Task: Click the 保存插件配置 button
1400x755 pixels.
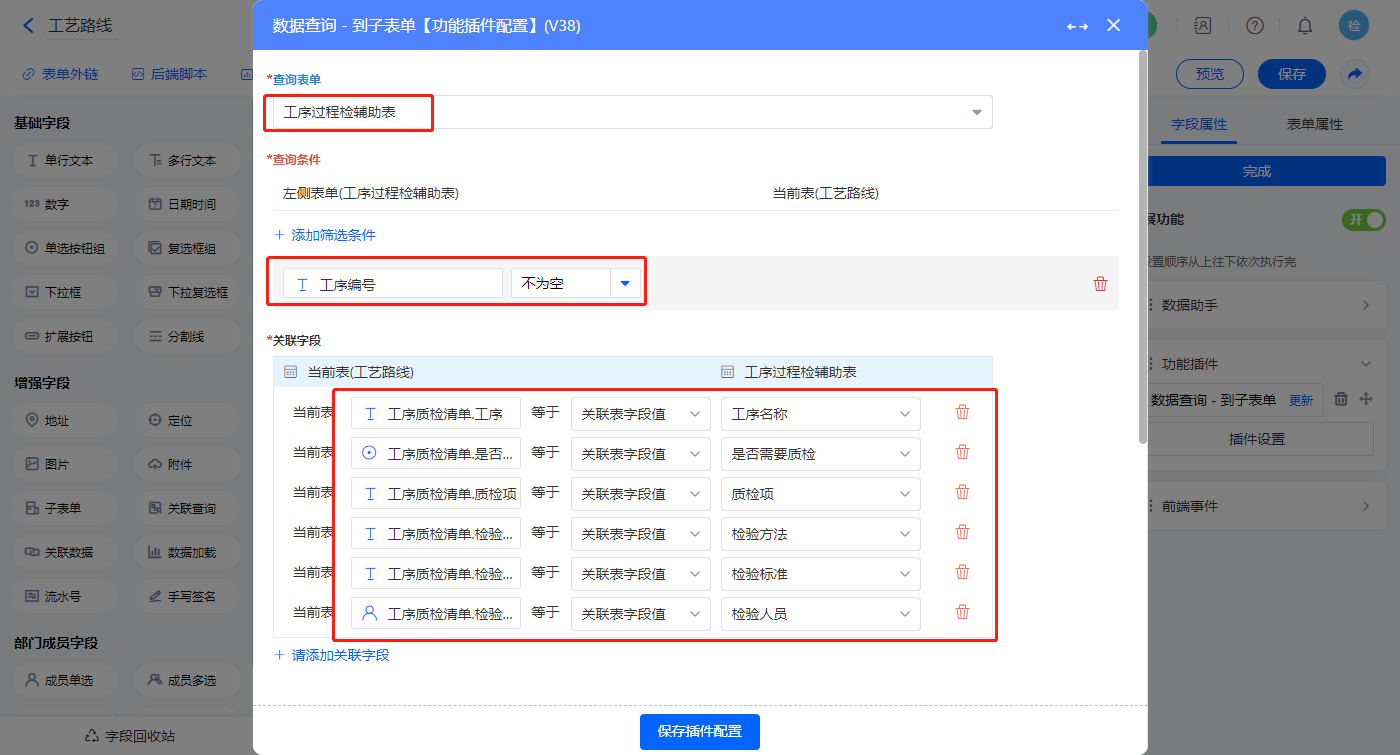Action: [699, 731]
